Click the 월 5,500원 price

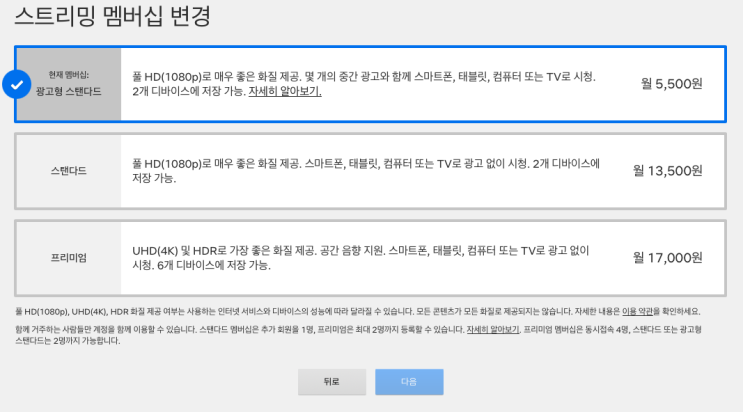coord(671,84)
